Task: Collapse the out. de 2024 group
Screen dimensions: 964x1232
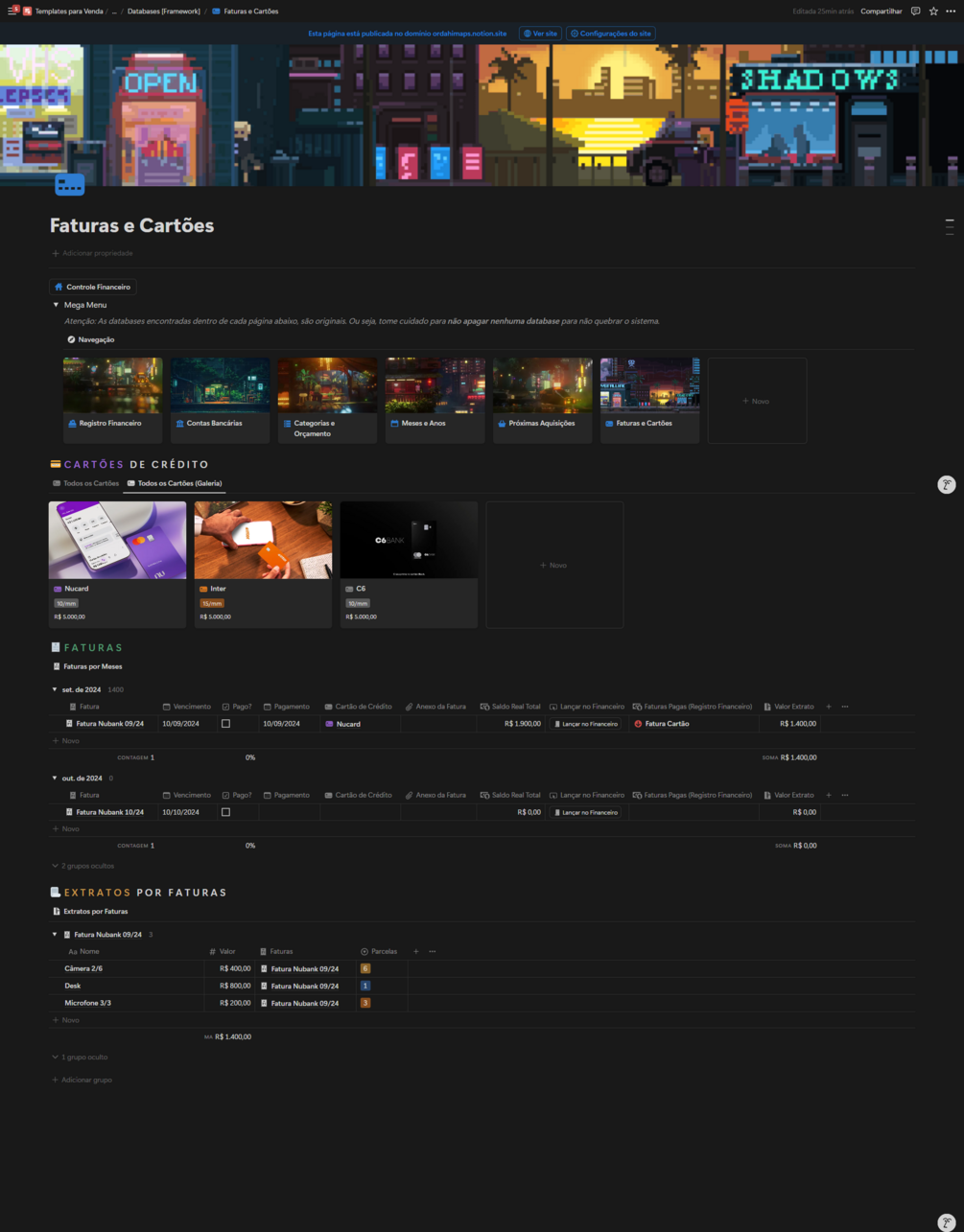Action: click(55, 779)
